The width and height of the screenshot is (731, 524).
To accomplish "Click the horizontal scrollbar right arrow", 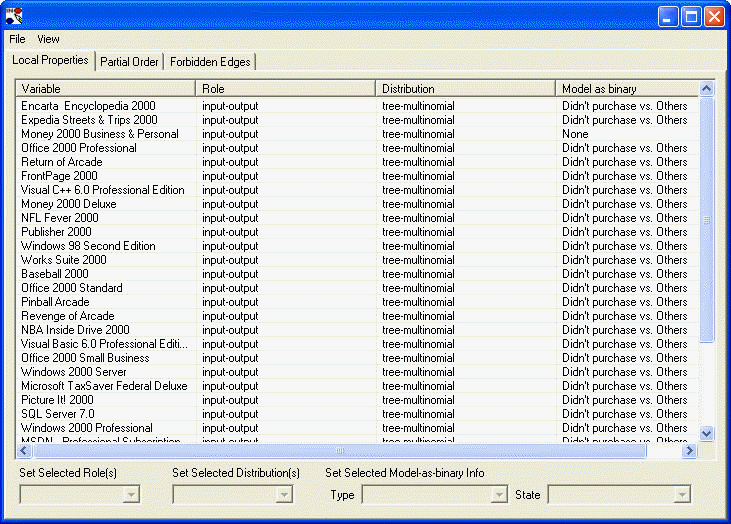I will (689, 451).
